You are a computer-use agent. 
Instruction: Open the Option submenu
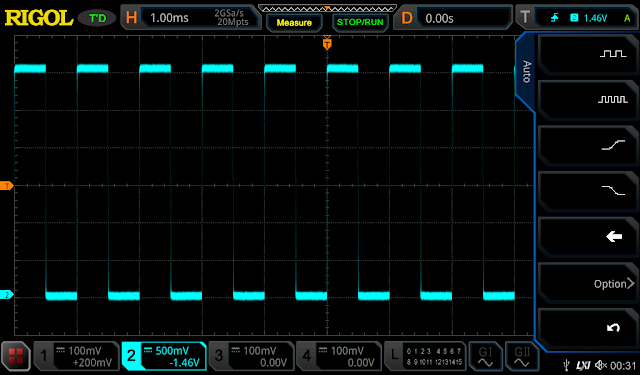point(614,284)
